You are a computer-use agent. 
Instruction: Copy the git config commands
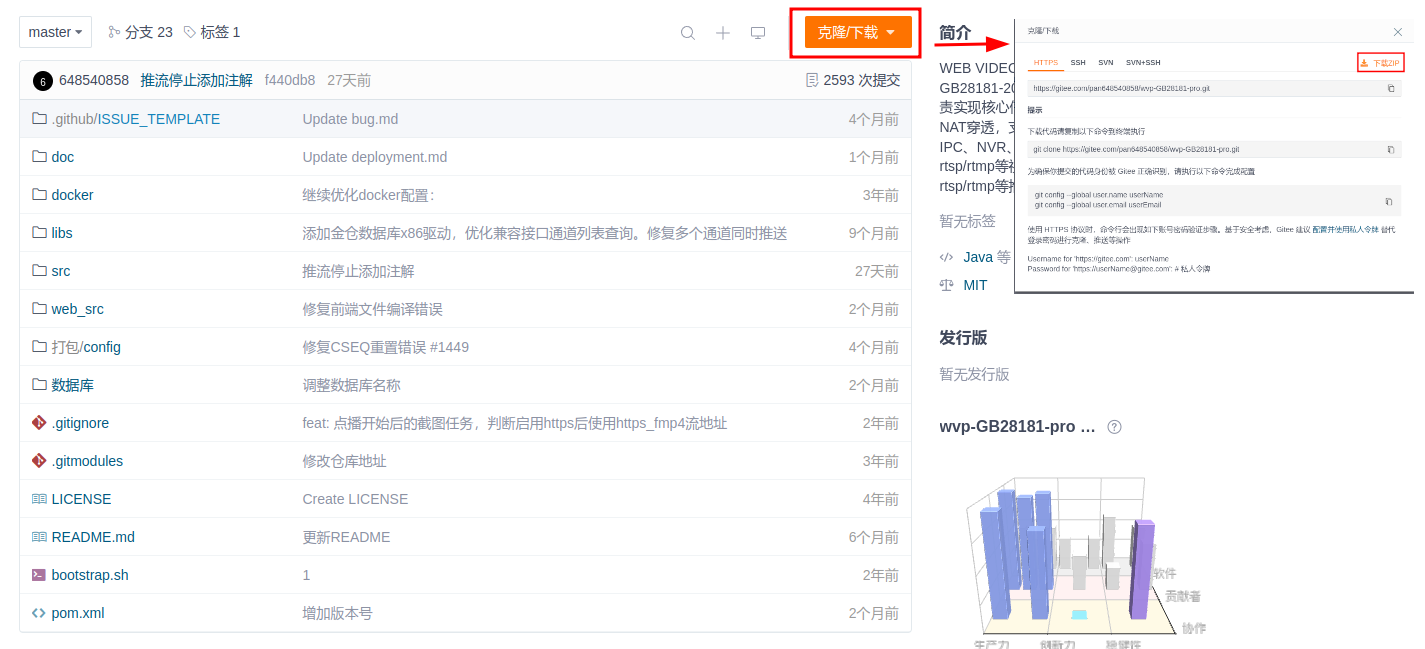pyautogui.click(x=1388, y=200)
